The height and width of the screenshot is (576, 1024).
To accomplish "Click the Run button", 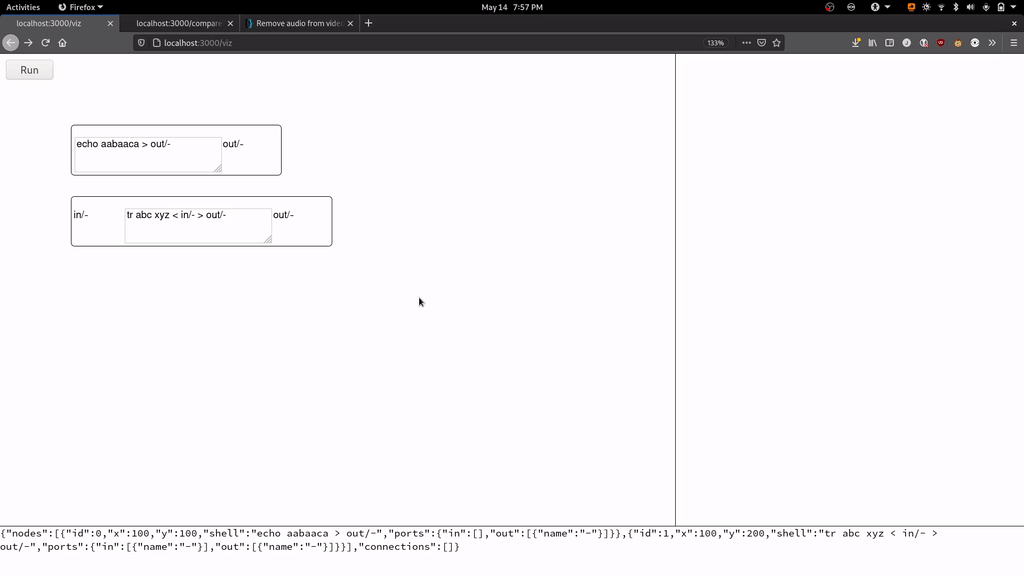I will coord(29,70).
